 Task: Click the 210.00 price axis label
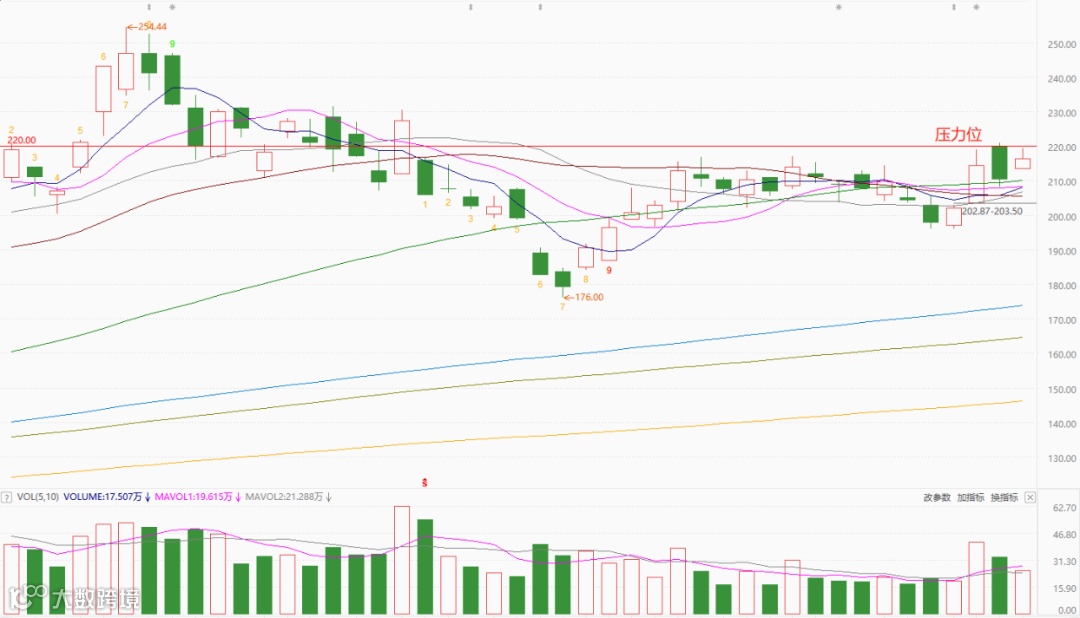[1061, 182]
